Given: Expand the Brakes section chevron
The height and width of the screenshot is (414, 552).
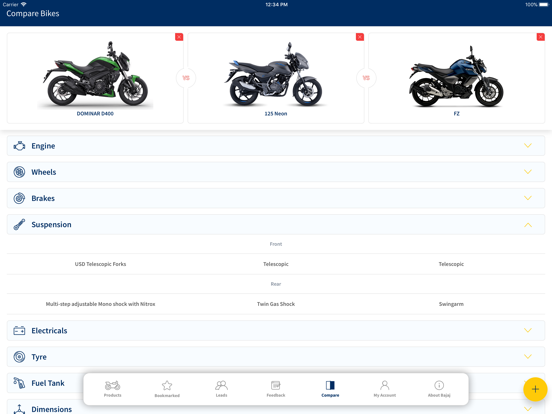Looking at the screenshot, I should pyautogui.click(x=528, y=198).
